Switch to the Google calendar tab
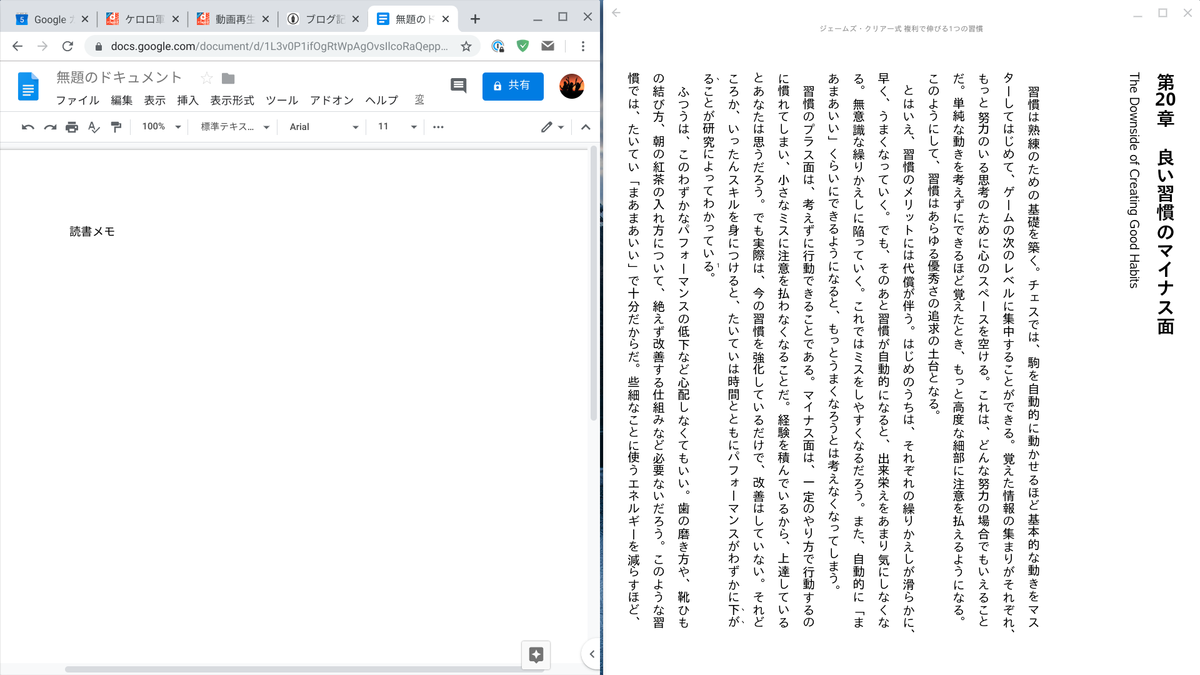Viewport: 1200px width, 675px height. pyautogui.click(x=48, y=19)
